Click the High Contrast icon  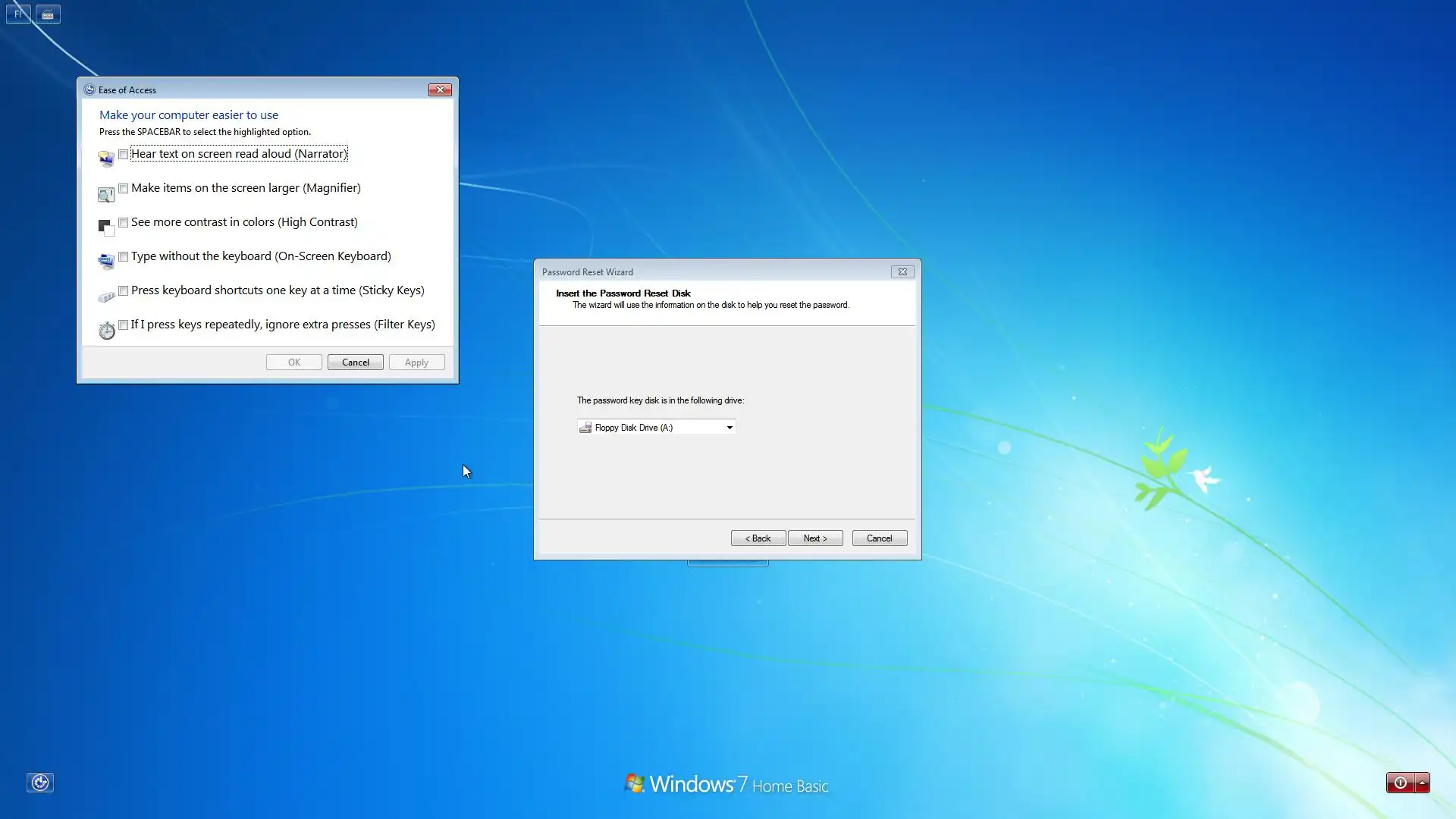point(106,227)
